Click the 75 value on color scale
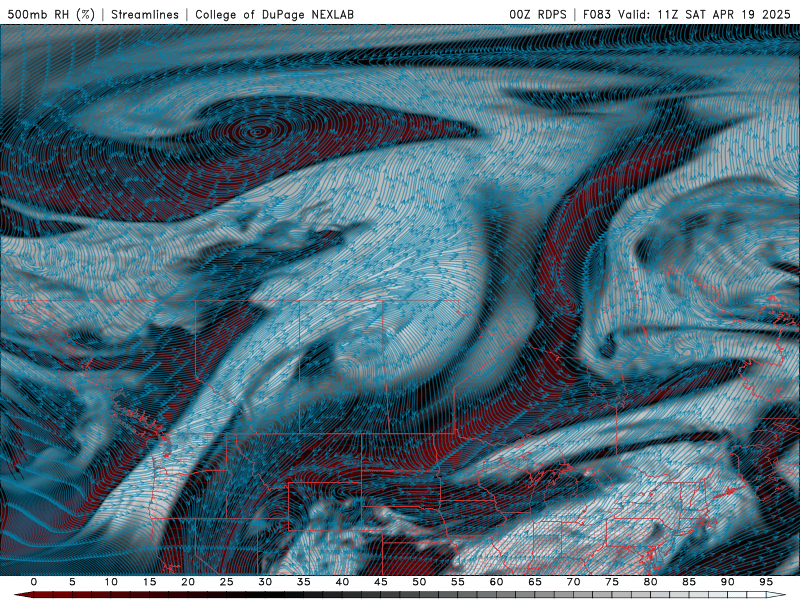 click(612, 582)
